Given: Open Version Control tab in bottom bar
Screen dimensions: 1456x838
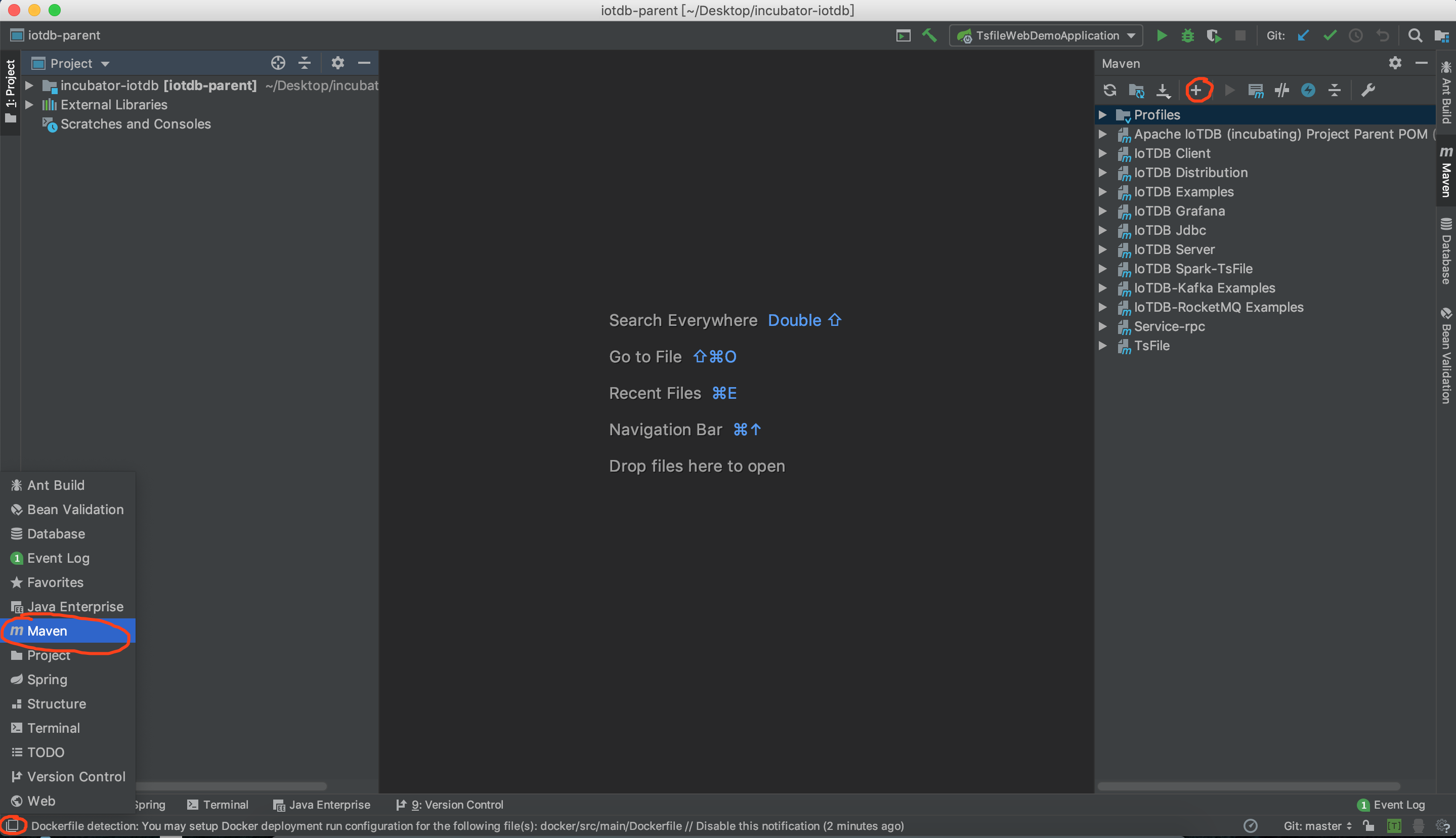Looking at the screenshot, I should [x=450, y=805].
